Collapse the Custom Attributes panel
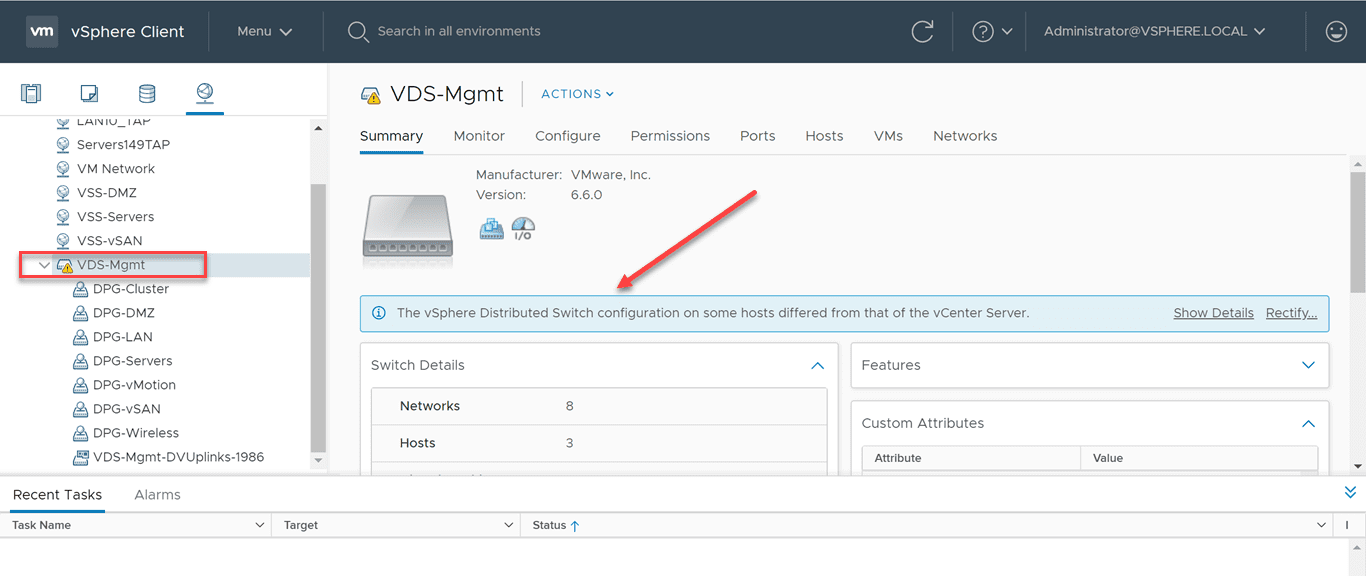This screenshot has width=1366, height=576. pos(1308,423)
